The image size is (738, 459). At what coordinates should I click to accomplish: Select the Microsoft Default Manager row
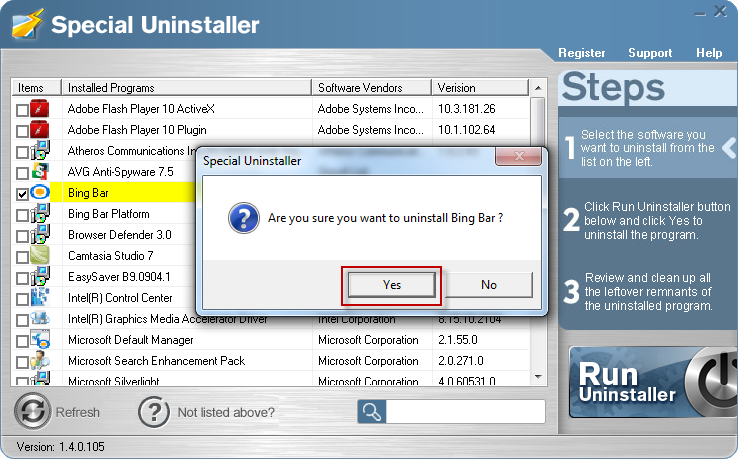271,339
